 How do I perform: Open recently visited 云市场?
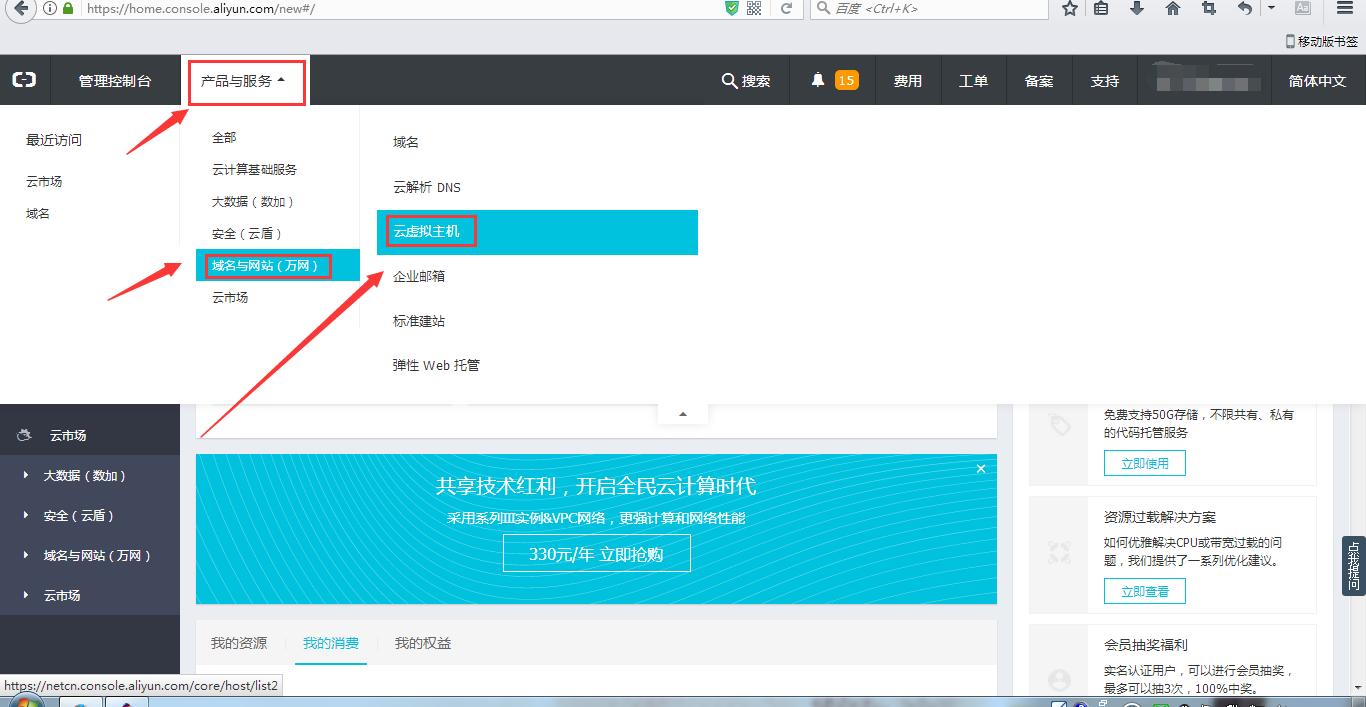44,182
